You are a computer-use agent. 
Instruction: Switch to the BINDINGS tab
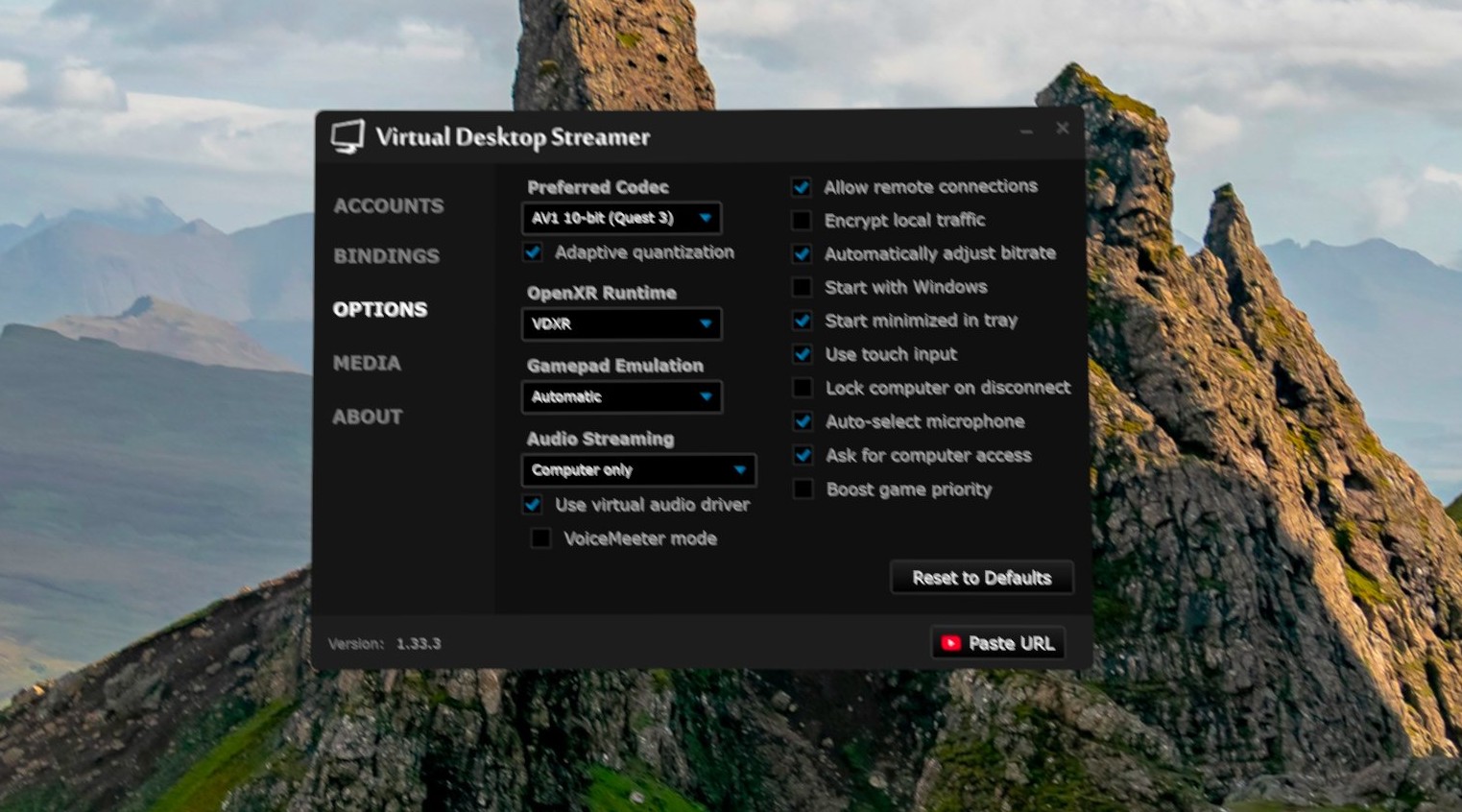click(386, 255)
